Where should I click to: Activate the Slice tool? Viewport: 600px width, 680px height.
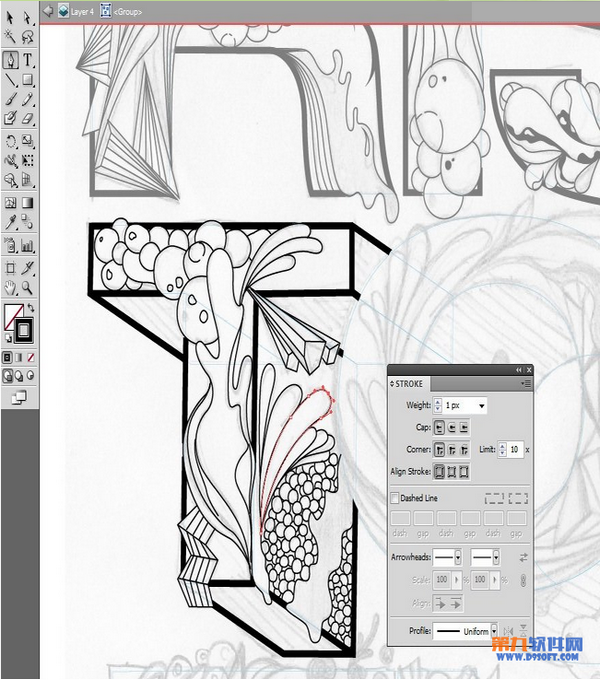[27, 268]
